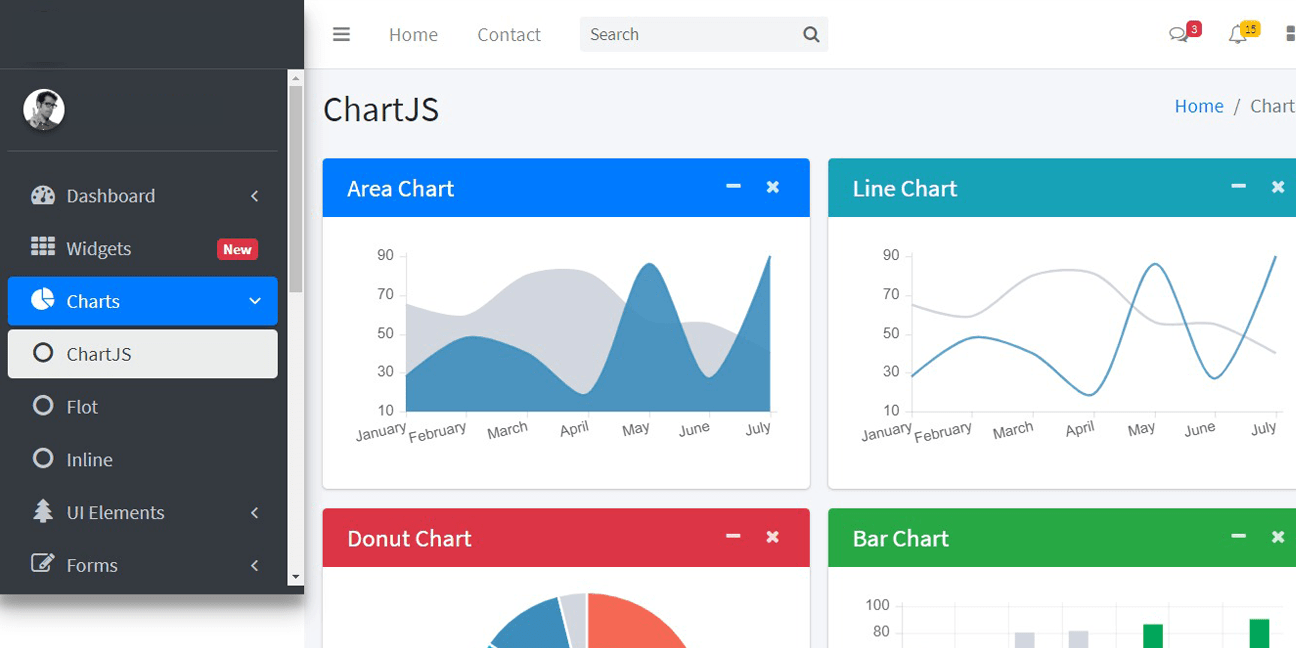Open the Forms menu item
This screenshot has height=648, width=1296.
(x=143, y=565)
